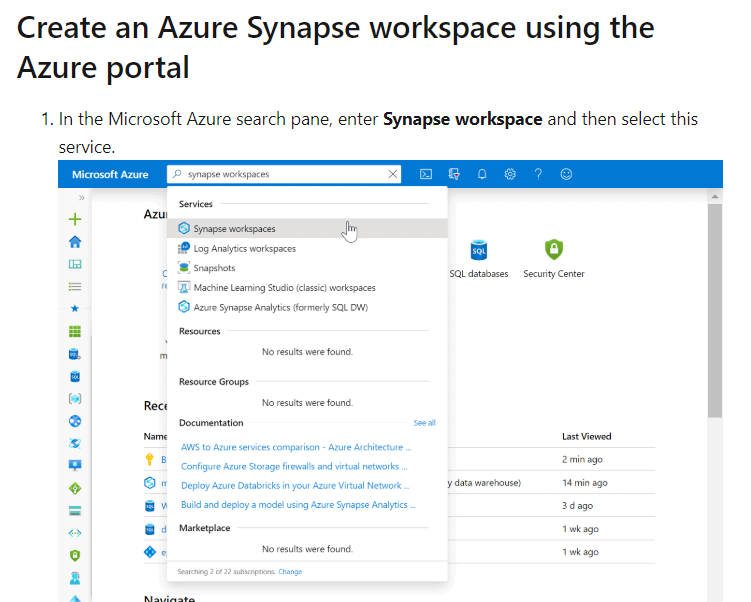Select Synapse workspaces in Services results
This screenshot has height=602, width=751.
307,228
